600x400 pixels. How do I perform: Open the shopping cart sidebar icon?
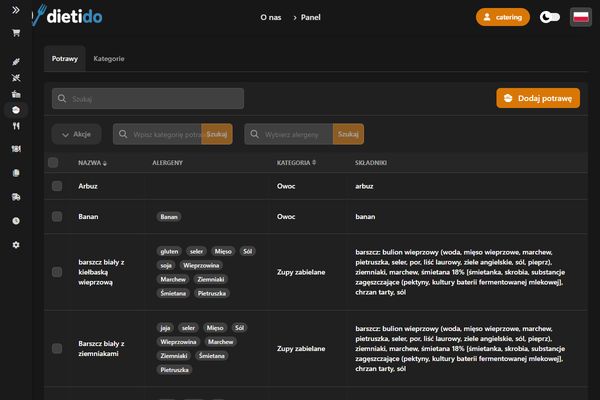click(x=16, y=33)
